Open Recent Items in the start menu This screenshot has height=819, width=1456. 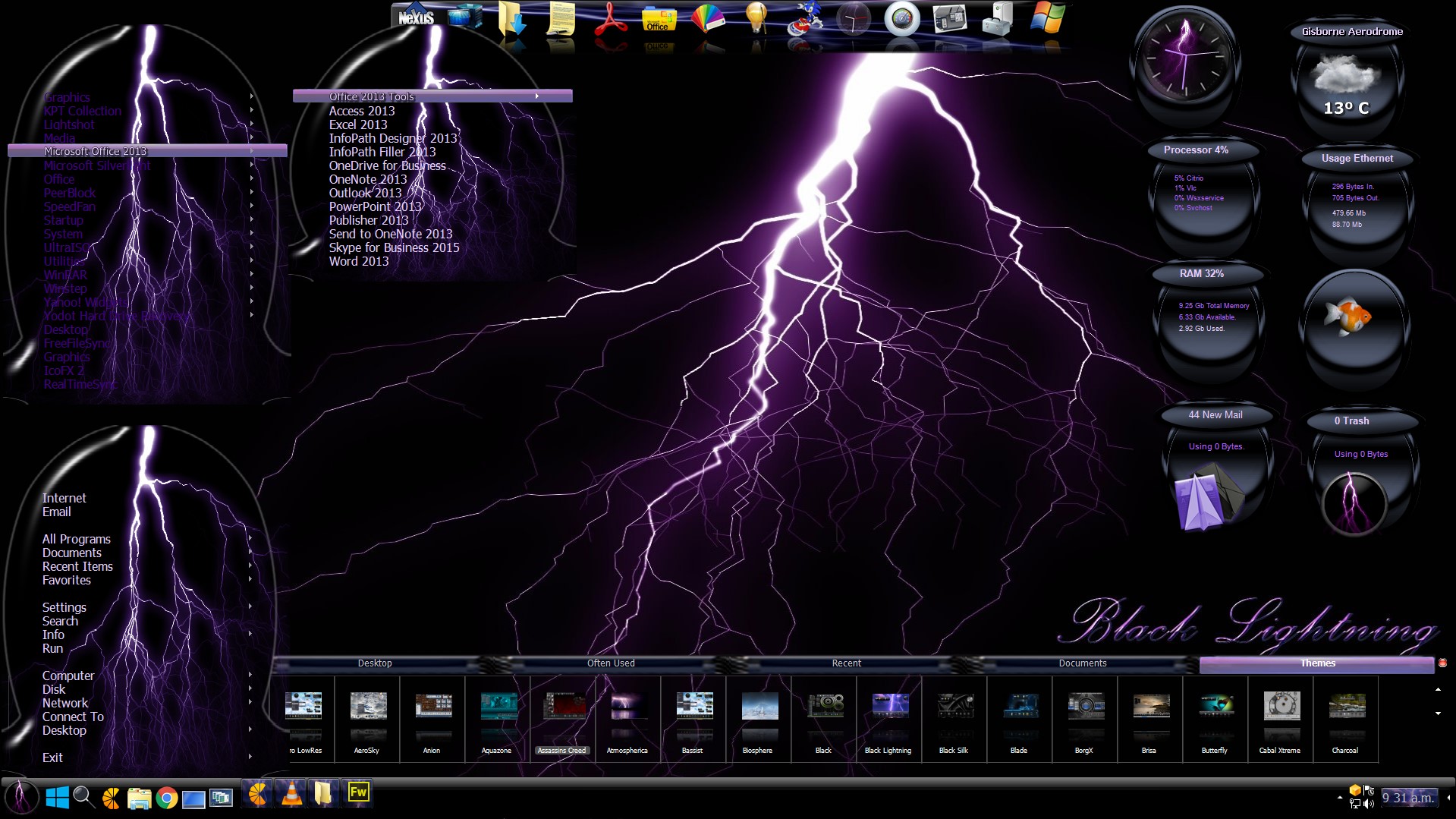77,566
